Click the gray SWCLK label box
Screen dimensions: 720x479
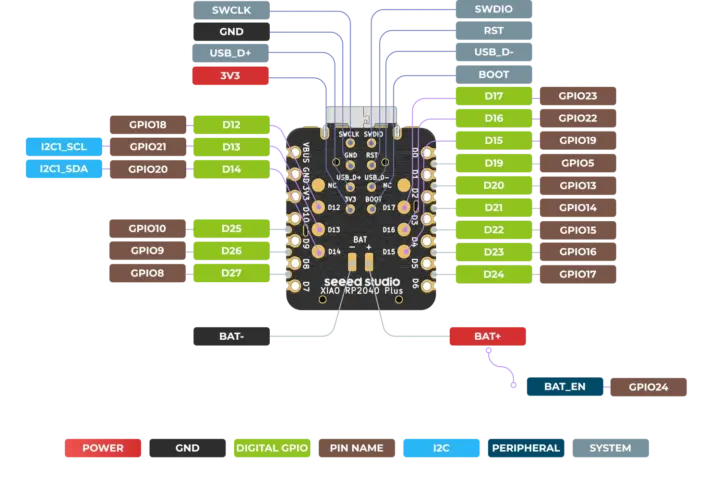coord(231,10)
